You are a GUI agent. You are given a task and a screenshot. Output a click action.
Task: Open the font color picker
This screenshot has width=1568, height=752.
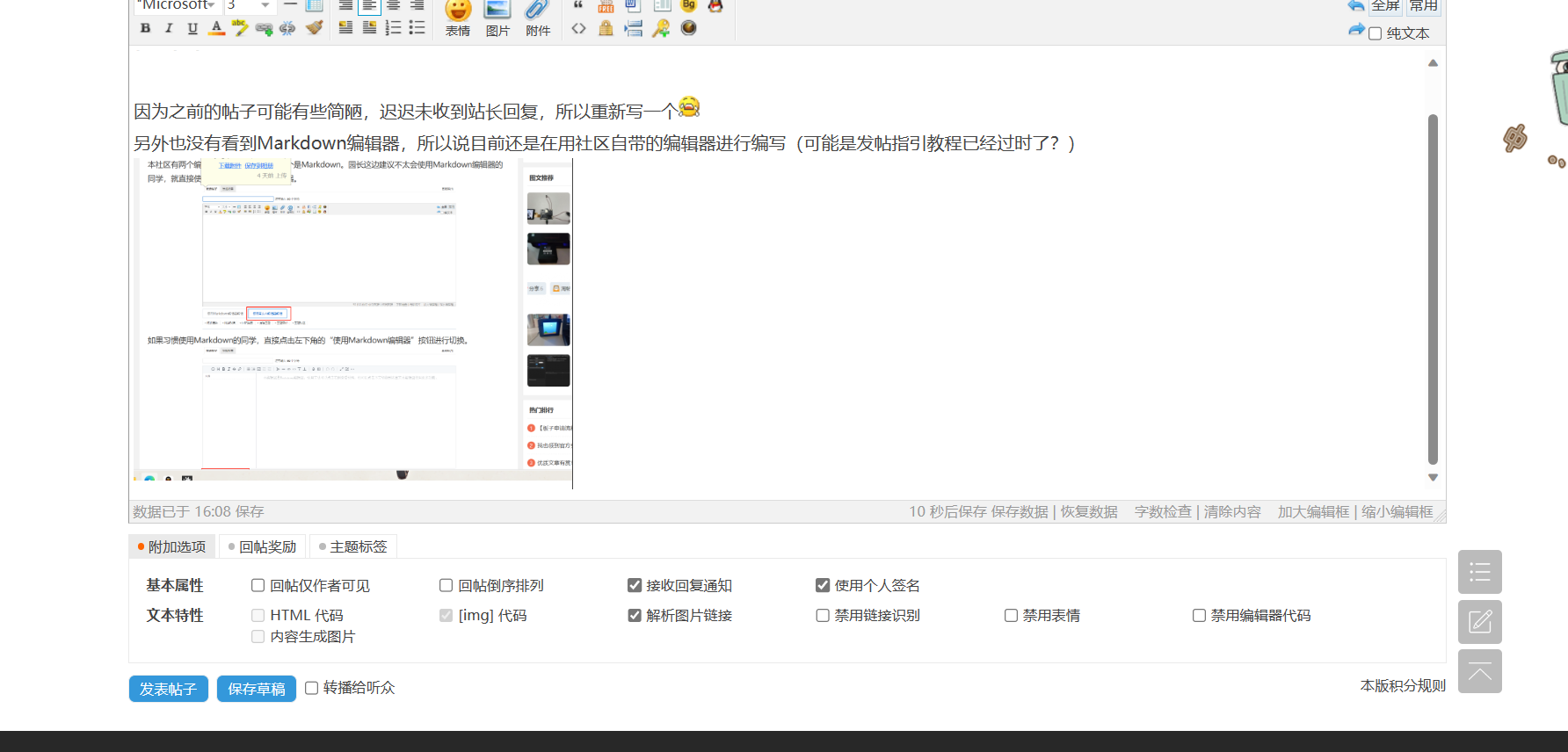coord(217,28)
